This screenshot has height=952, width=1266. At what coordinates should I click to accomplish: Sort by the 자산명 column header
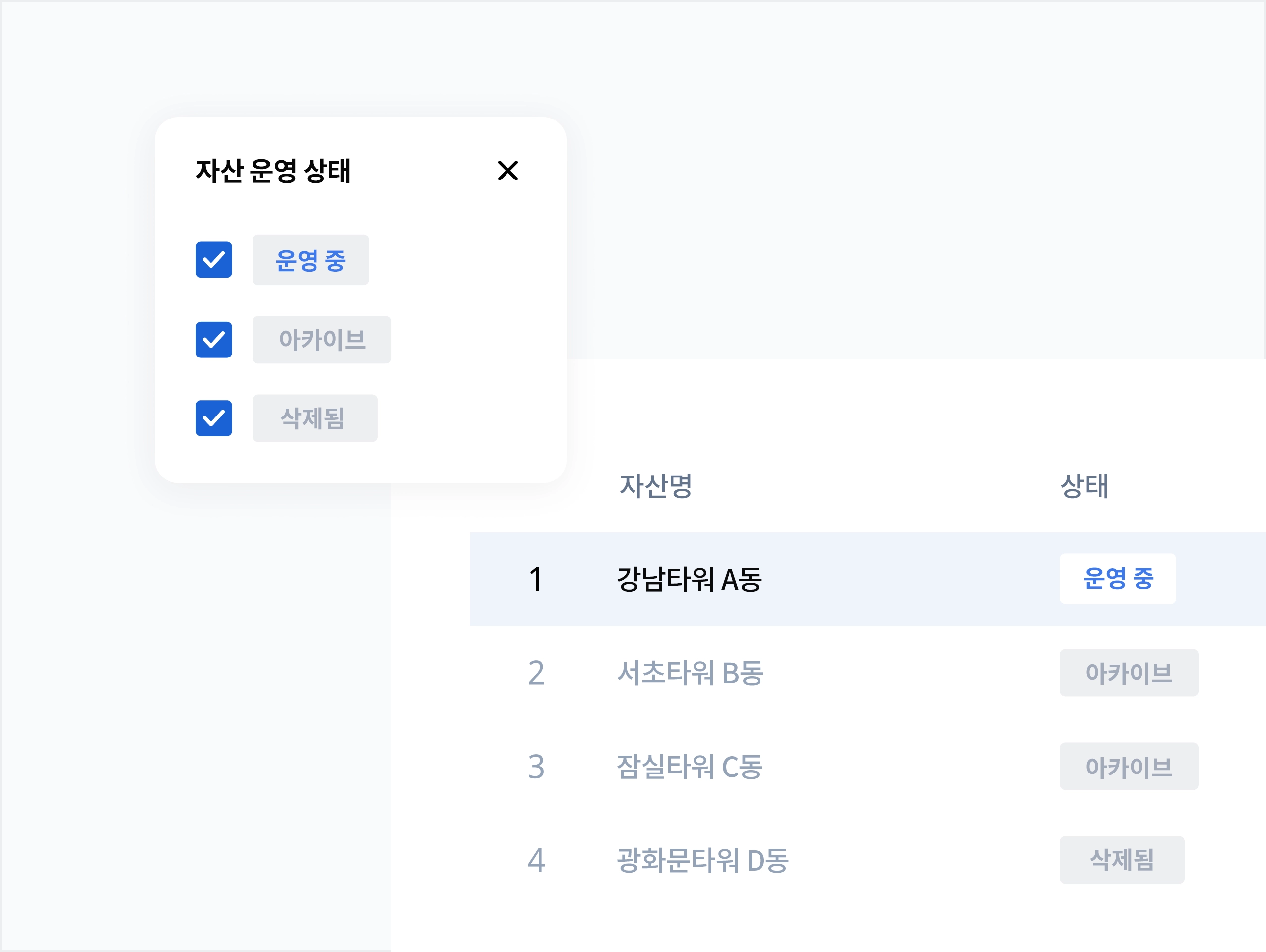point(655,486)
